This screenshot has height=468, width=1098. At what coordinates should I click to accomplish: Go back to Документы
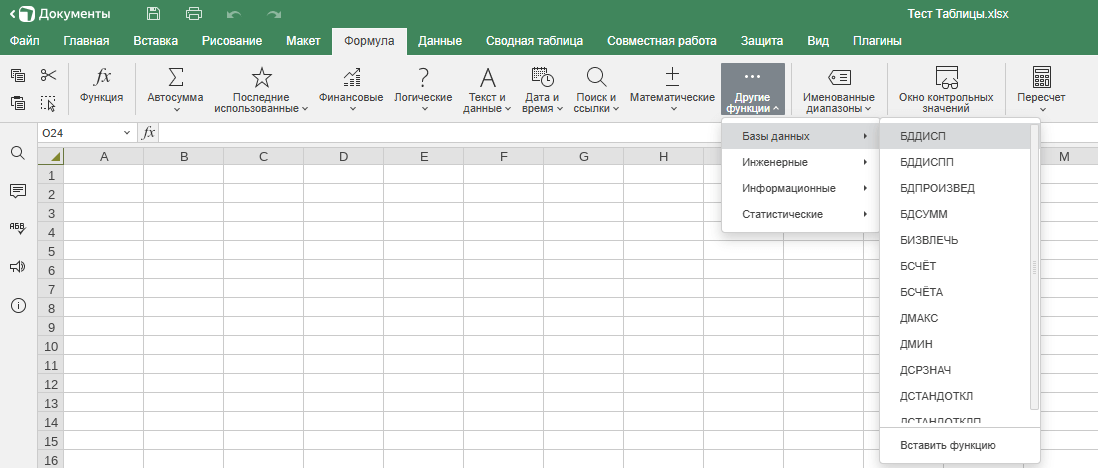click(x=60, y=14)
